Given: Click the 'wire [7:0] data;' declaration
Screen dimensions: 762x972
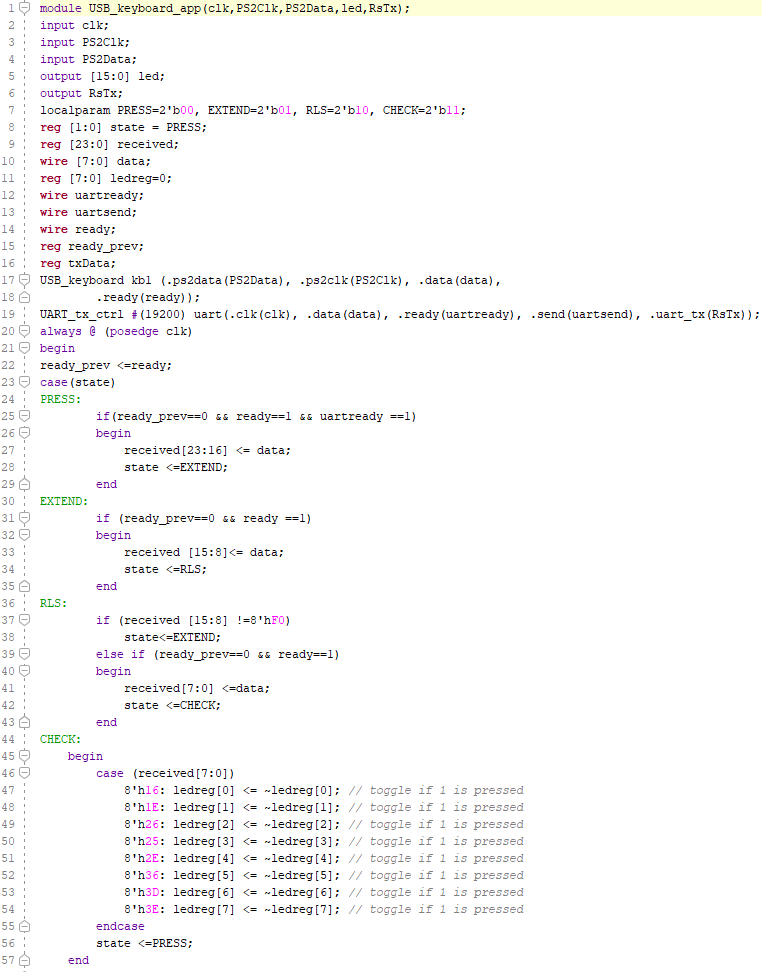Looking at the screenshot, I should click(x=95, y=161).
